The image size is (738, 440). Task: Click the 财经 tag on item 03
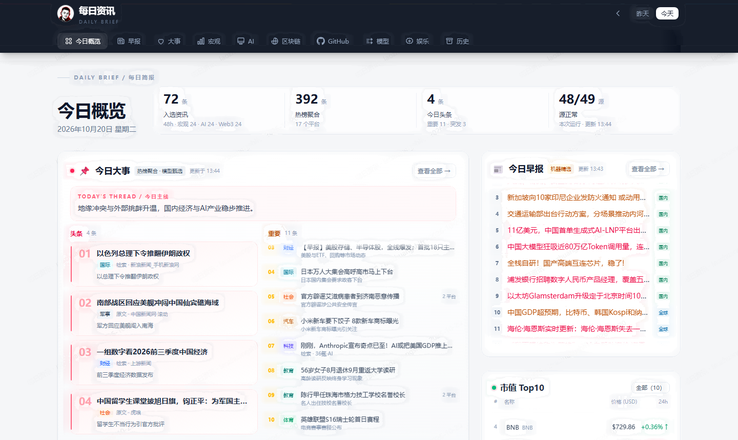coord(289,248)
